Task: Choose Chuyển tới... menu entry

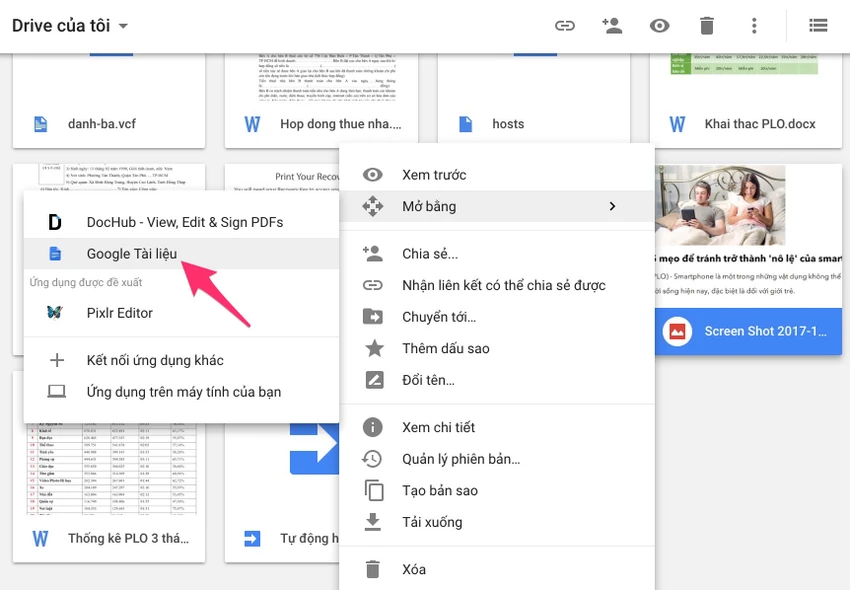Action: pos(497,317)
